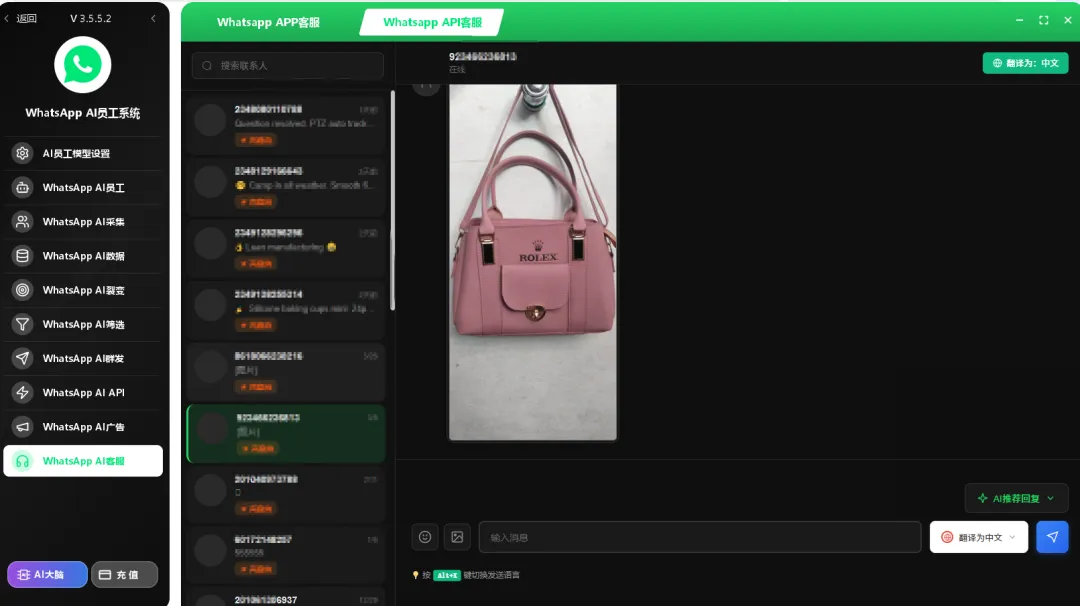The image size is (1080, 606).
Task: Switch to the Whatsapp API客服 tab
Action: [x=432, y=22]
